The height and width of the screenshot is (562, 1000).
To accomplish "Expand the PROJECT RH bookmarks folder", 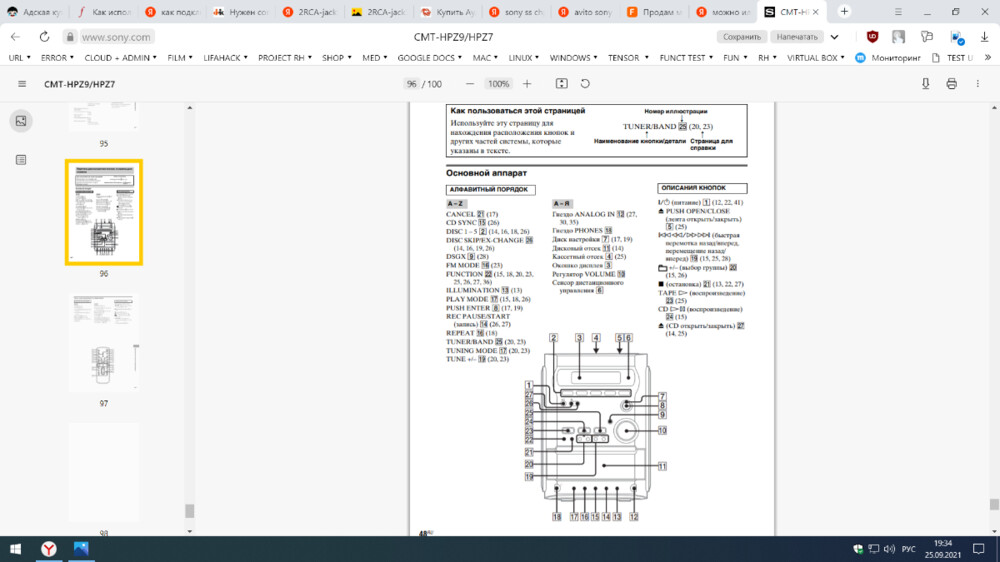I will 285,57.
